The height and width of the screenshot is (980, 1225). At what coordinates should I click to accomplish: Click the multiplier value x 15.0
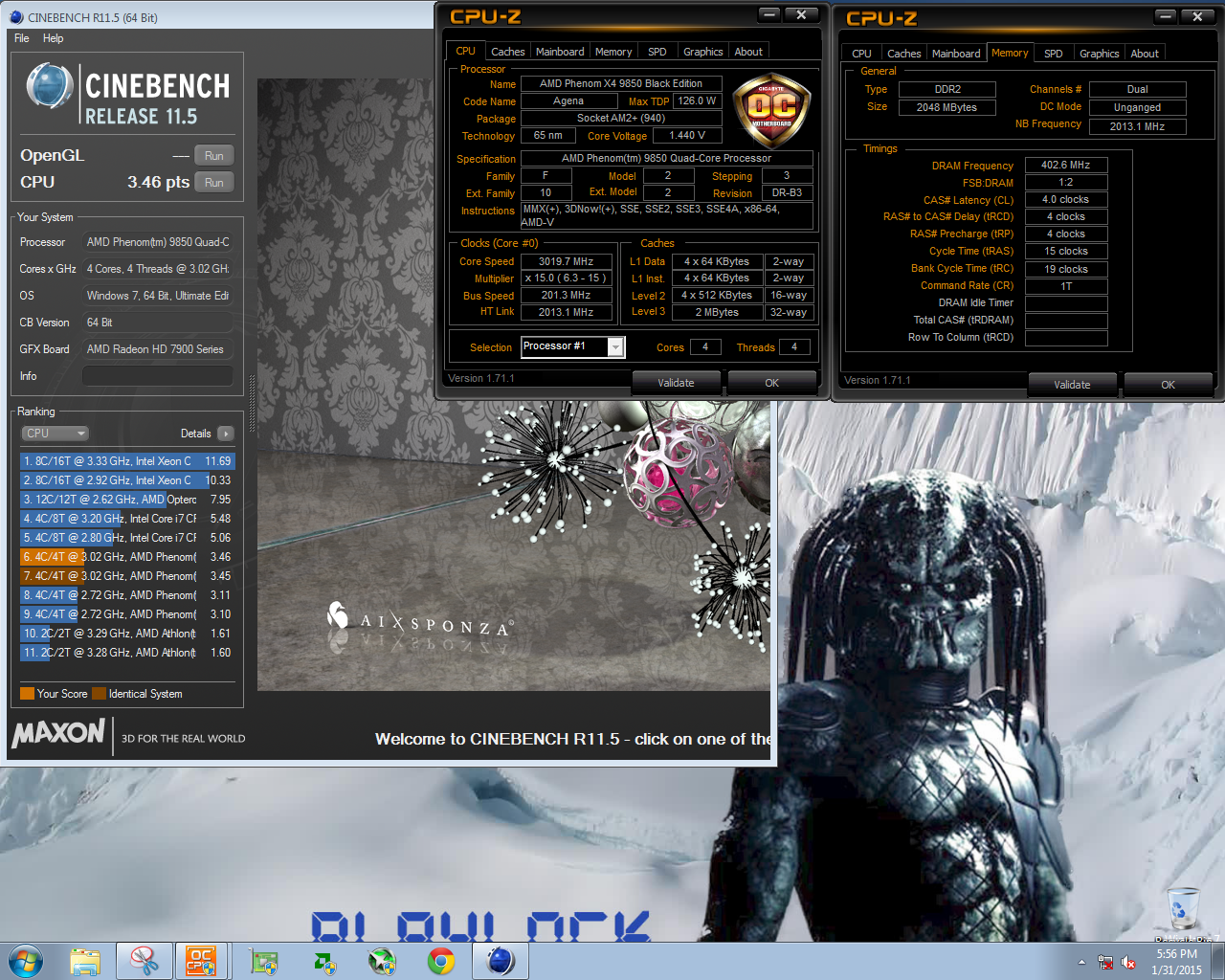567,278
